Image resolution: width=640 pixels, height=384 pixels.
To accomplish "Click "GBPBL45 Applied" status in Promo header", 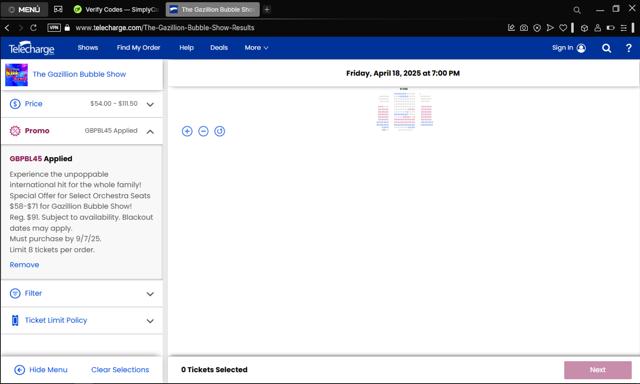I will point(111,131).
